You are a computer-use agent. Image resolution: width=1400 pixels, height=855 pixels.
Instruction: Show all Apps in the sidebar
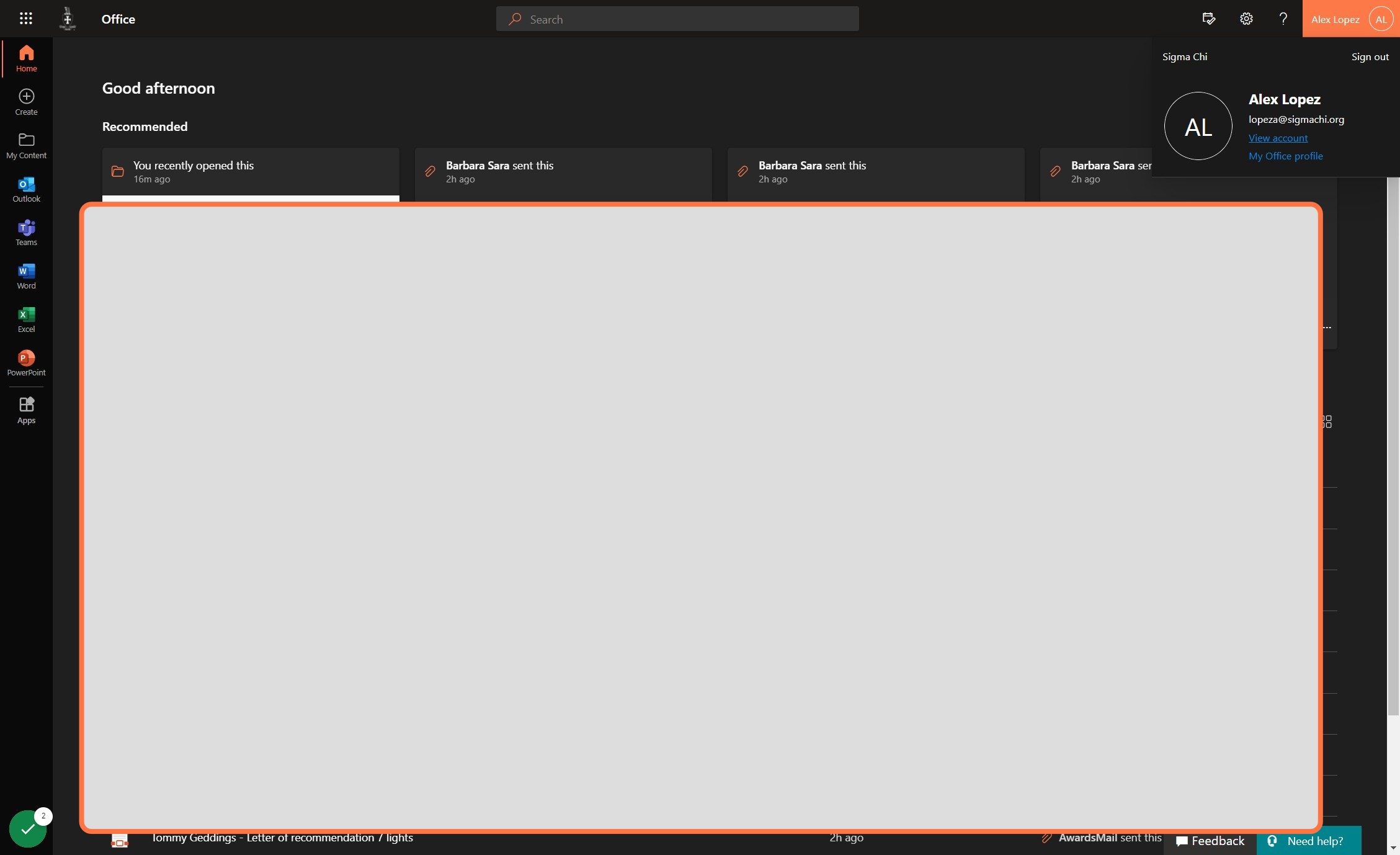(26, 411)
